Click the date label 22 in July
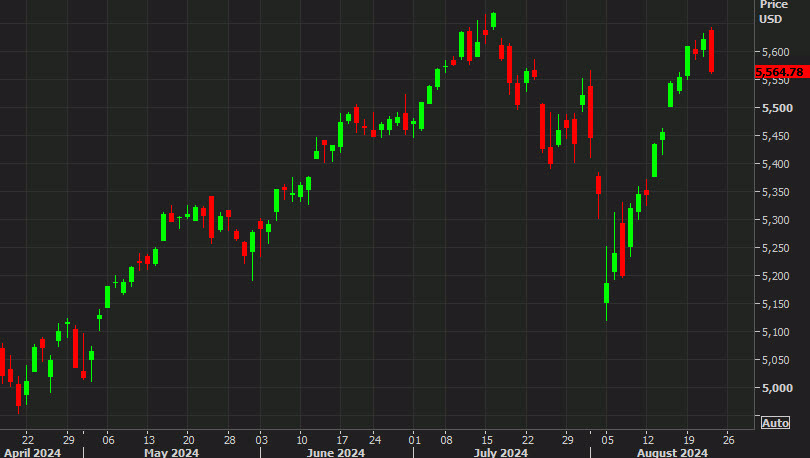This screenshot has width=810, height=458. (527, 440)
